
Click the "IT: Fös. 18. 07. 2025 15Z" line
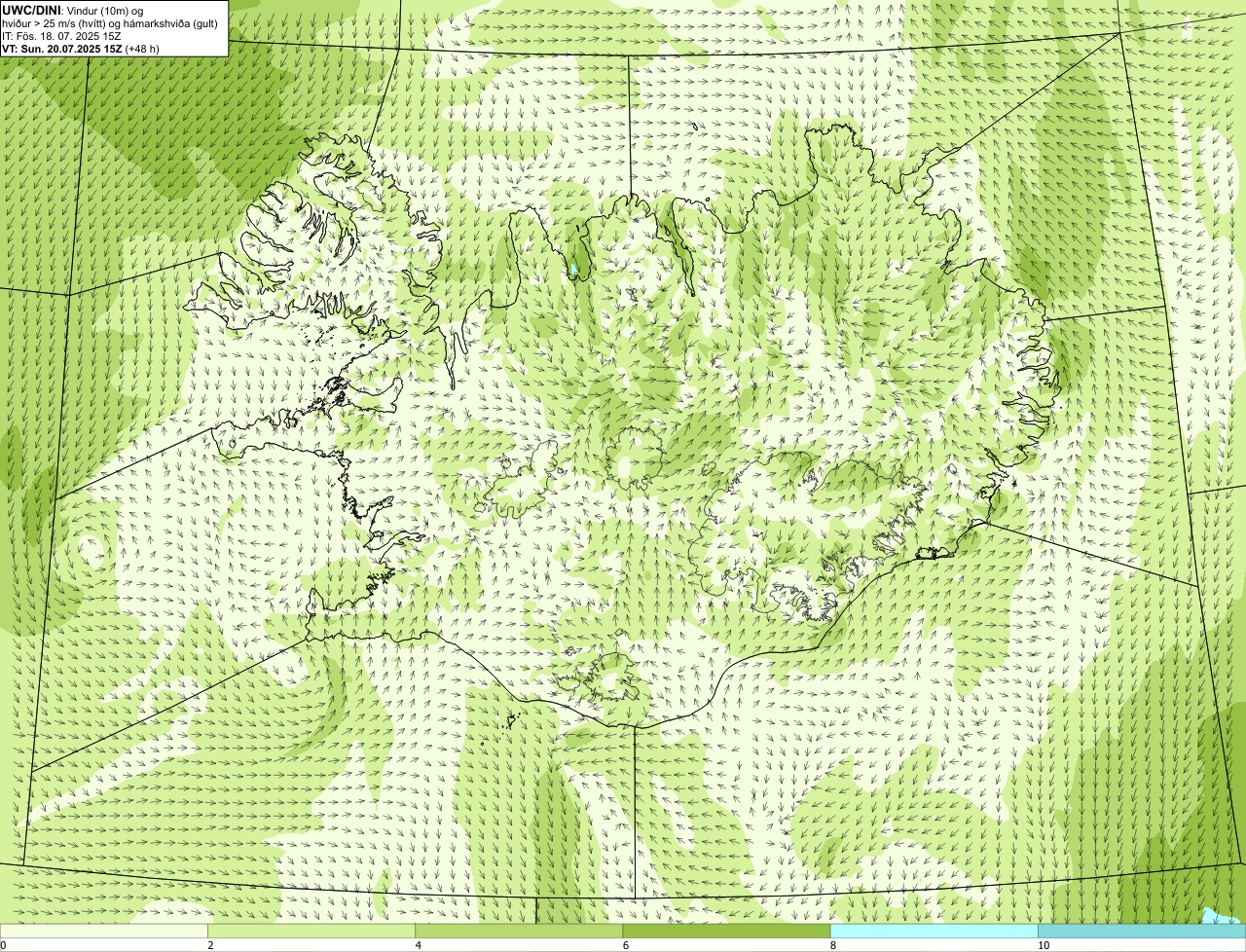(61, 35)
